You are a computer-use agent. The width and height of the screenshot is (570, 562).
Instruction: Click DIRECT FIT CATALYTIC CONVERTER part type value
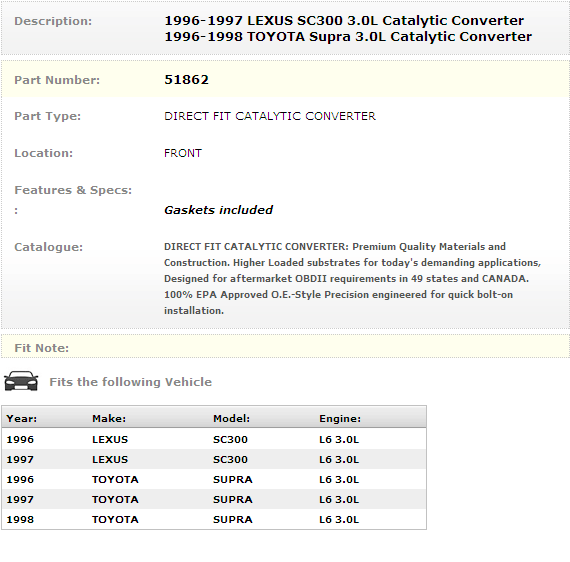[270, 116]
